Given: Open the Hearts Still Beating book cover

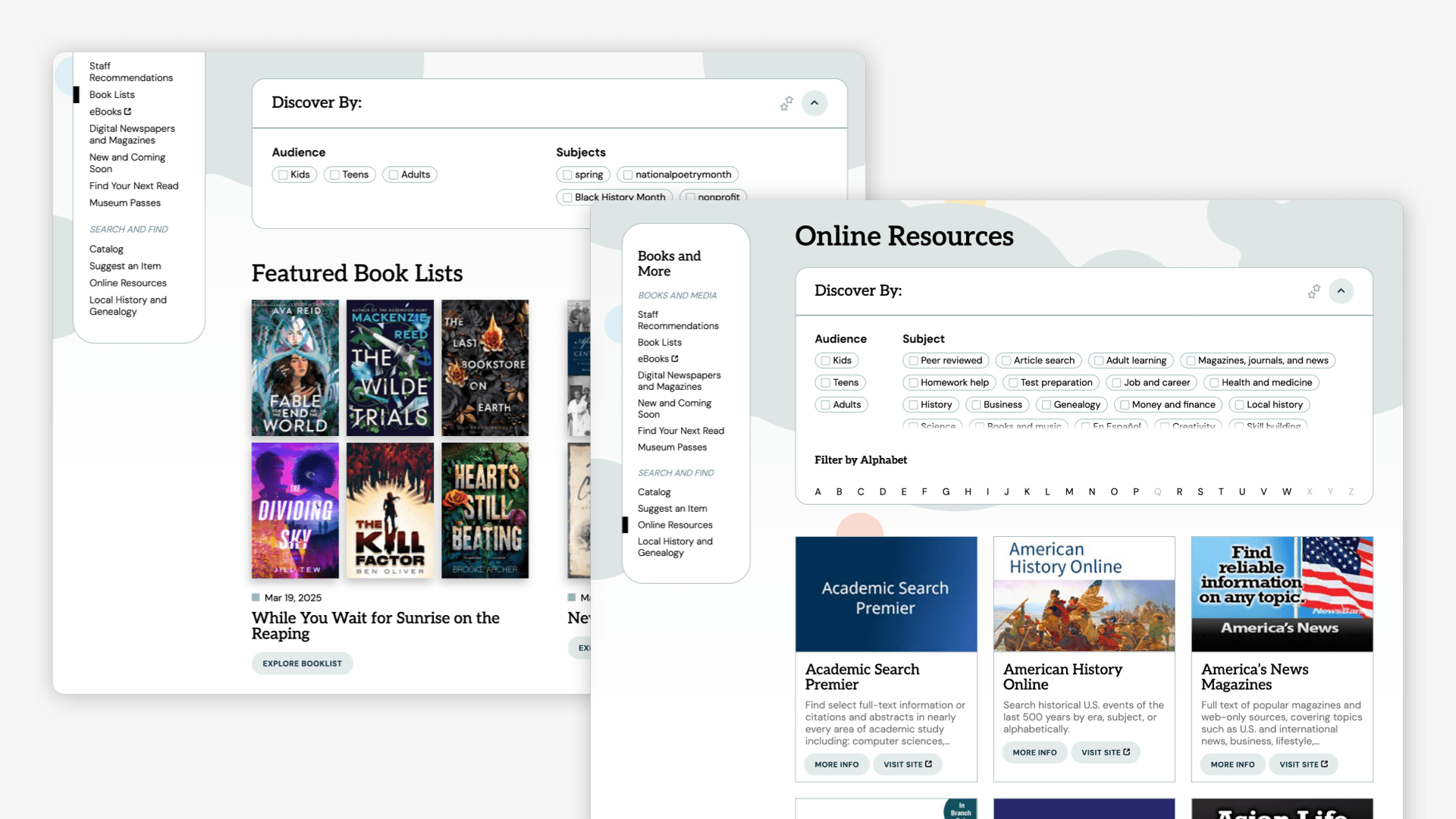Looking at the screenshot, I should (x=485, y=510).
